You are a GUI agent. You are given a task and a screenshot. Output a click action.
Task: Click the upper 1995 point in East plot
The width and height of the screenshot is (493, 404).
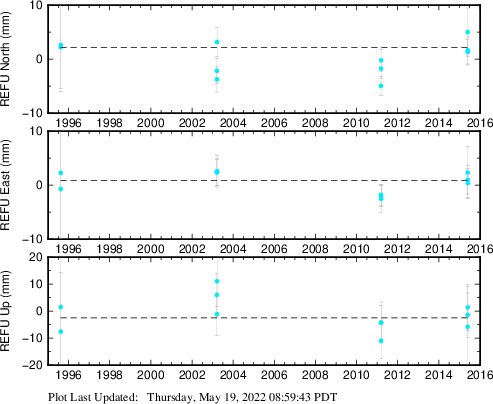(61, 173)
